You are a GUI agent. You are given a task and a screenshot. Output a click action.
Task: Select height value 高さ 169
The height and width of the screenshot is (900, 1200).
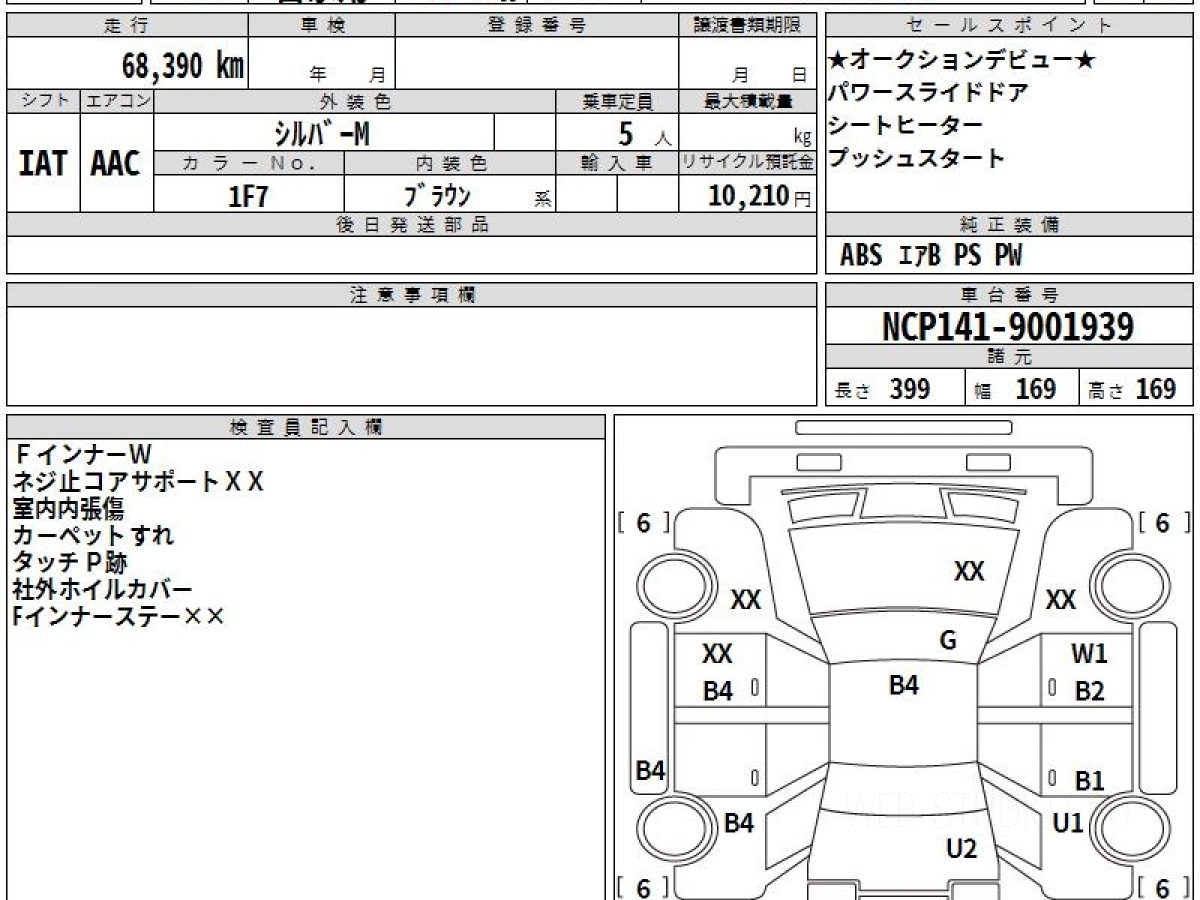[1132, 389]
